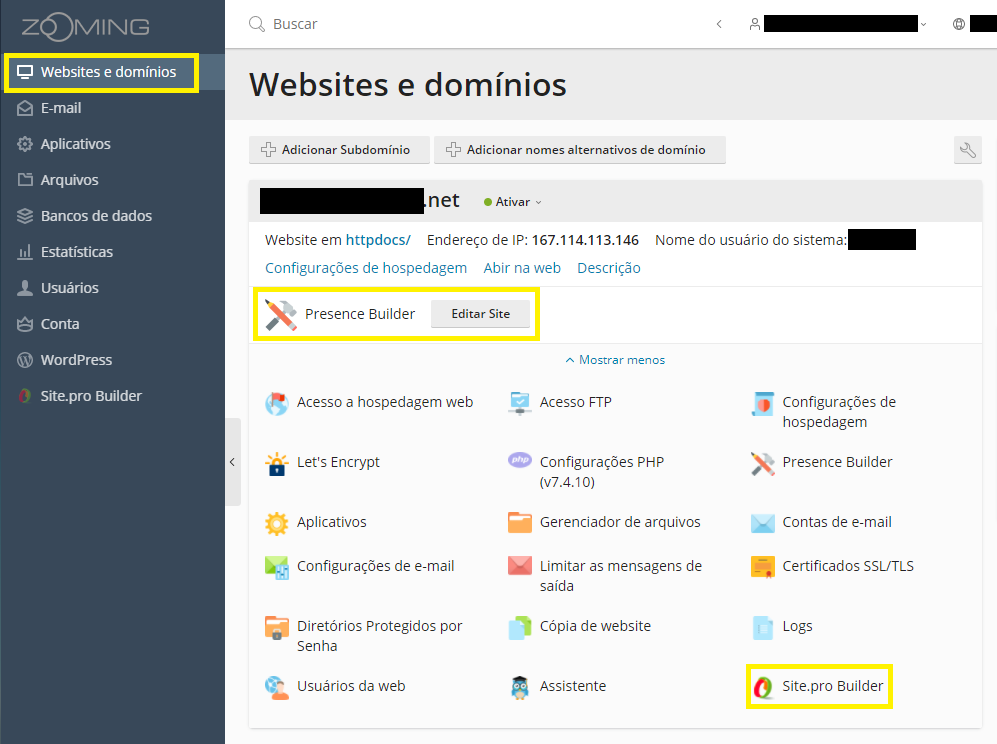This screenshot has height=744, width=997.
Task: Open Let's Encrypt icon
Action: tap(277, 464)
